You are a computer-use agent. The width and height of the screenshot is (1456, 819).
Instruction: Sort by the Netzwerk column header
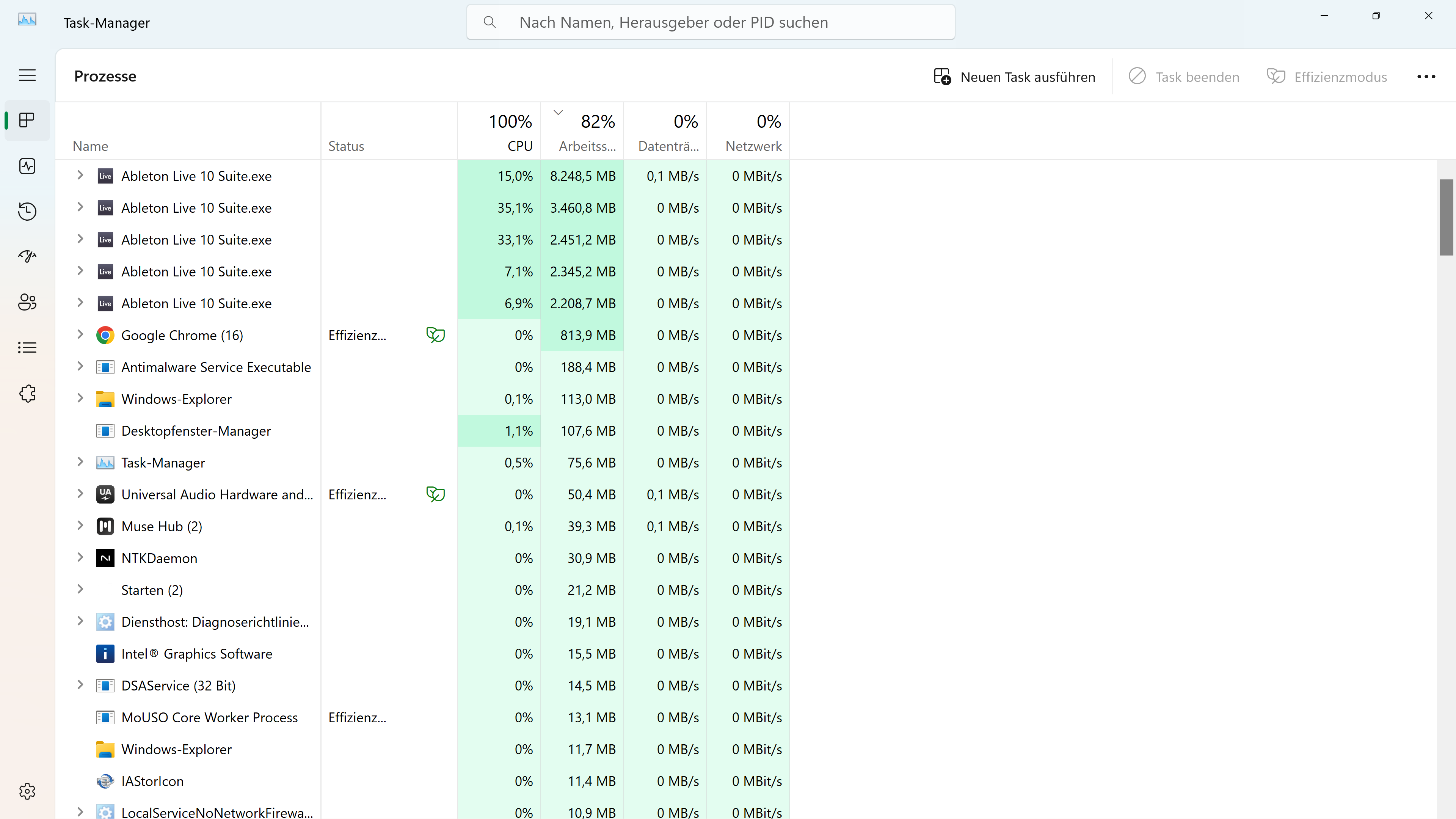(748, 131)
